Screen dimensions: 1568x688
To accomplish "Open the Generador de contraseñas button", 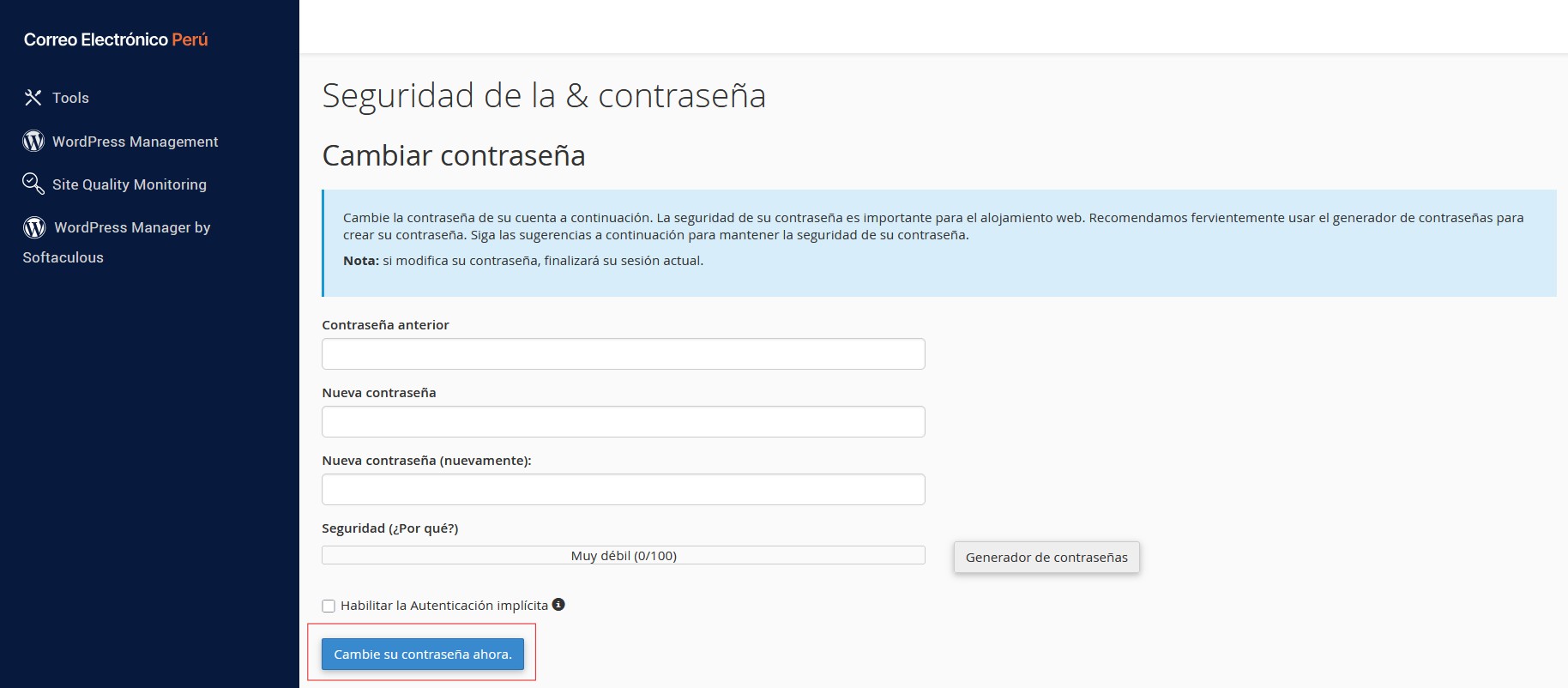I will (x=1046, y=558).
